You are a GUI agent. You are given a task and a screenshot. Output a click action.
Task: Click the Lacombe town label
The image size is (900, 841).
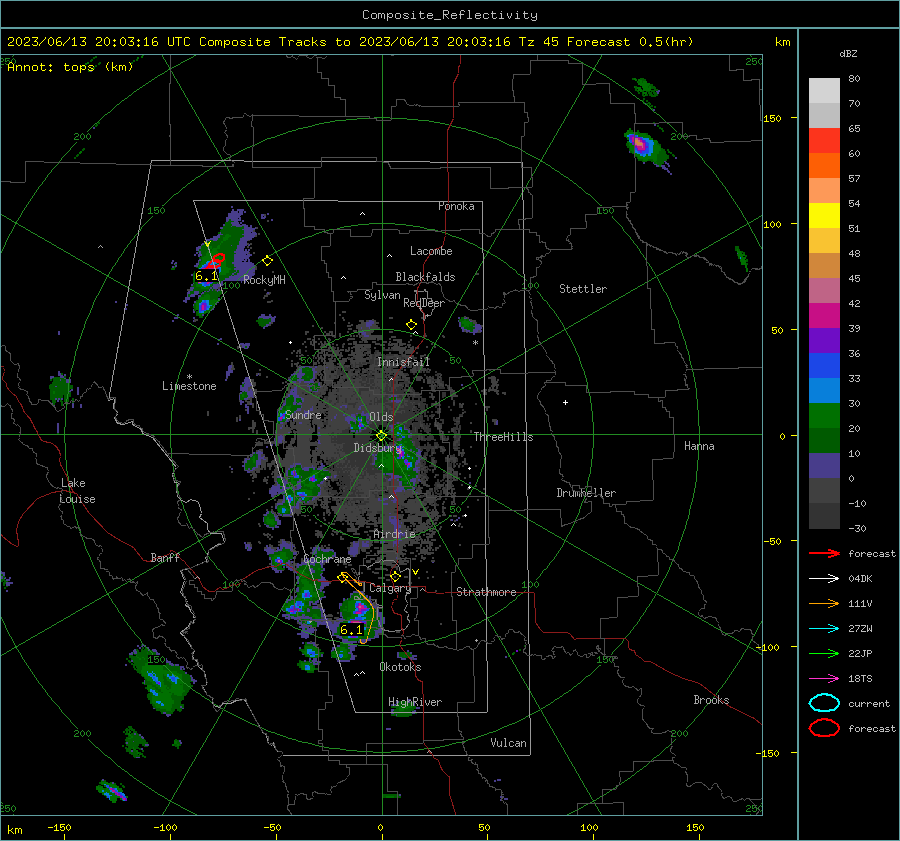pyautogui.click(x=431, y=251)
